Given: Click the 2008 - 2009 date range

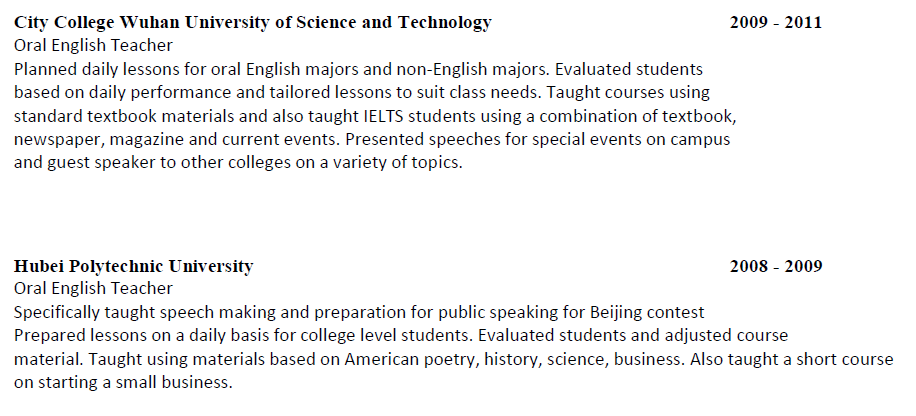Looking at the screenshot, I should (775, 266).
